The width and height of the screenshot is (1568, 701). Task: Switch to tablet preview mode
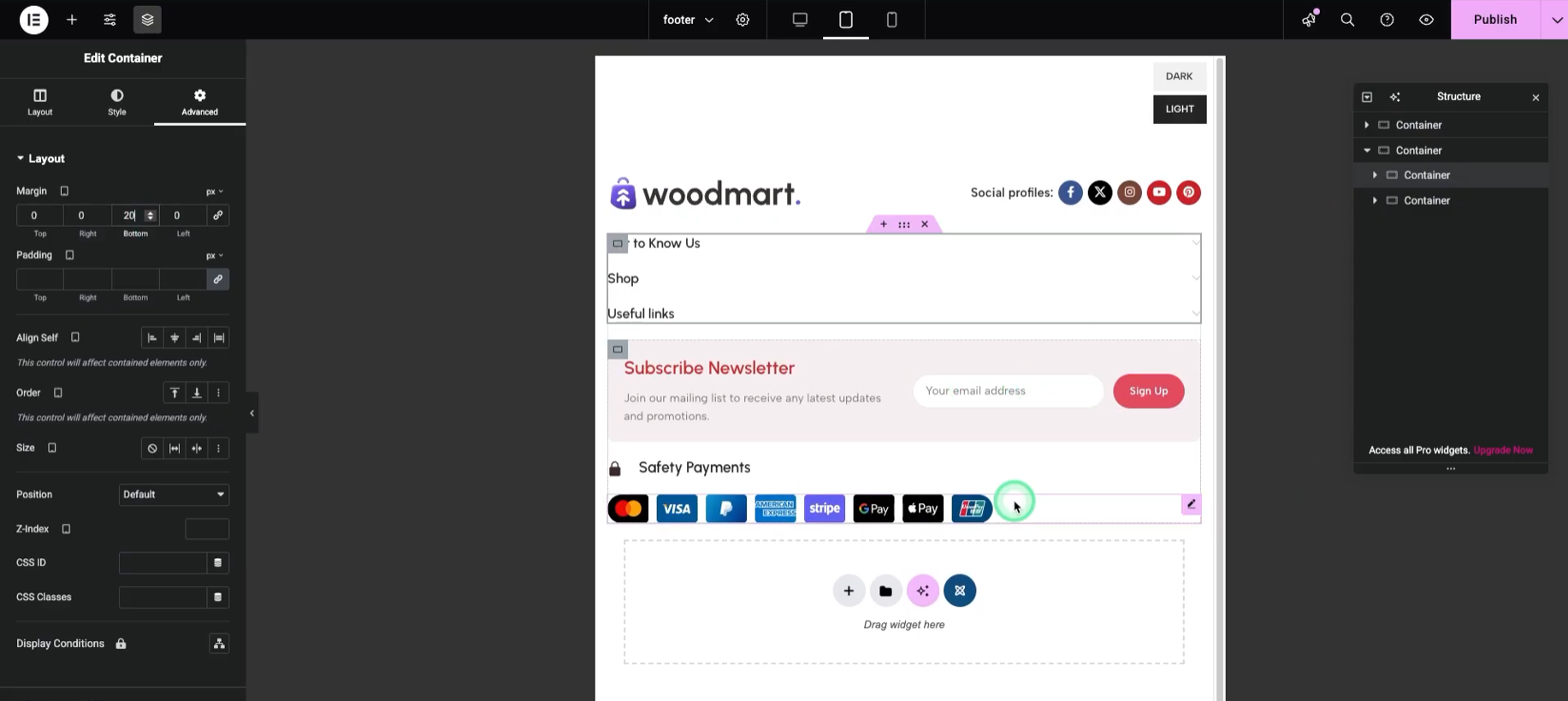[x=846, y=20]
